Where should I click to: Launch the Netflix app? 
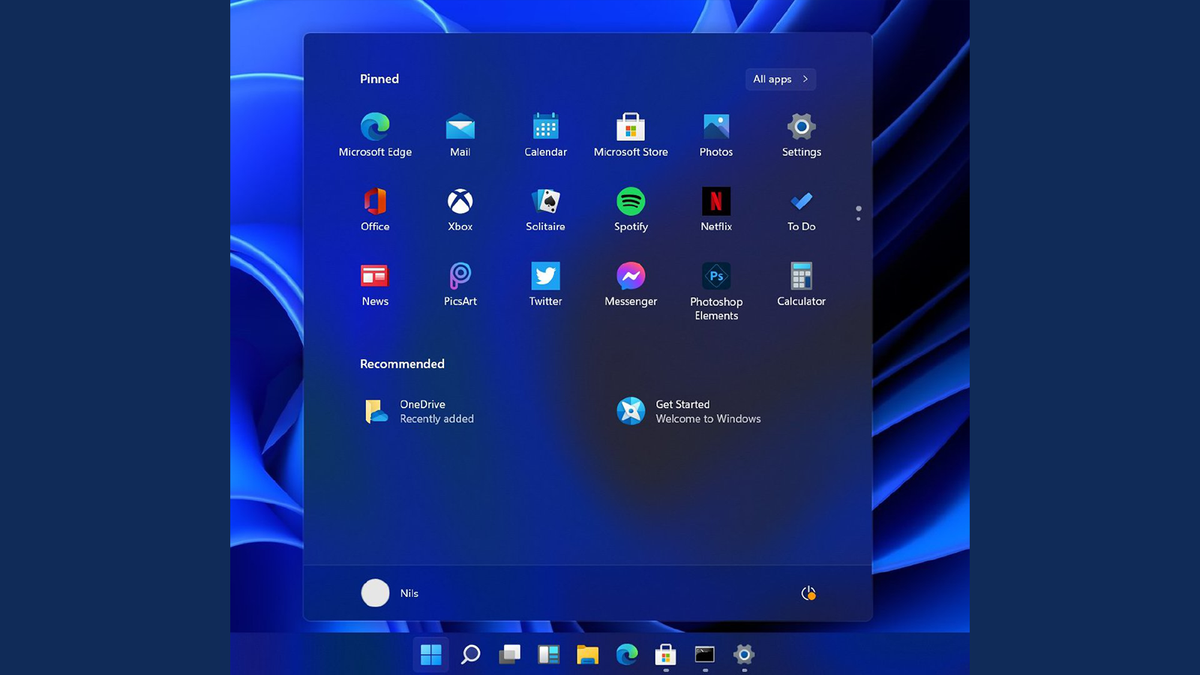coord(715,201)
